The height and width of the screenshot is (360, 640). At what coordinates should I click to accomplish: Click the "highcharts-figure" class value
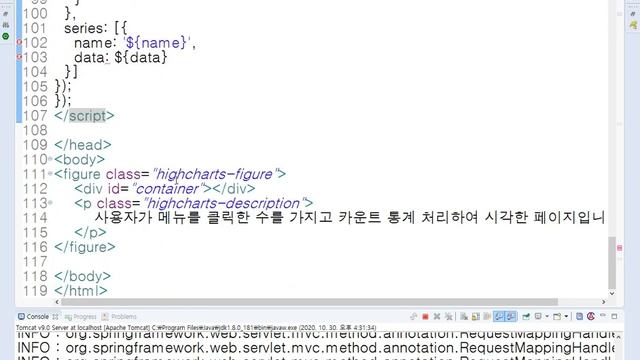coord(216,174)
